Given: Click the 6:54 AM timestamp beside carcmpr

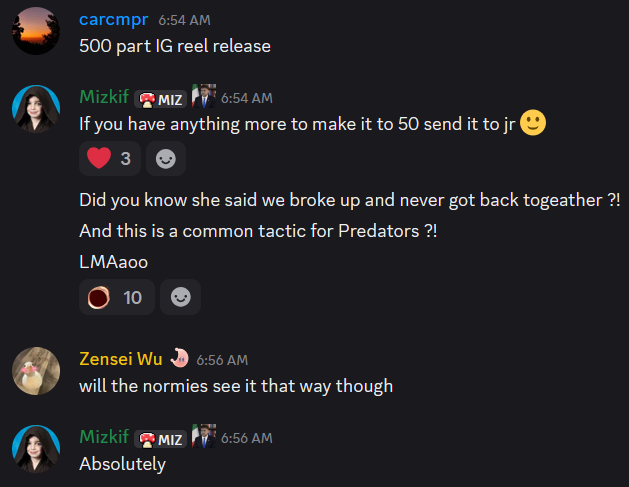Looking at the screenshot, I should (184, 20).
